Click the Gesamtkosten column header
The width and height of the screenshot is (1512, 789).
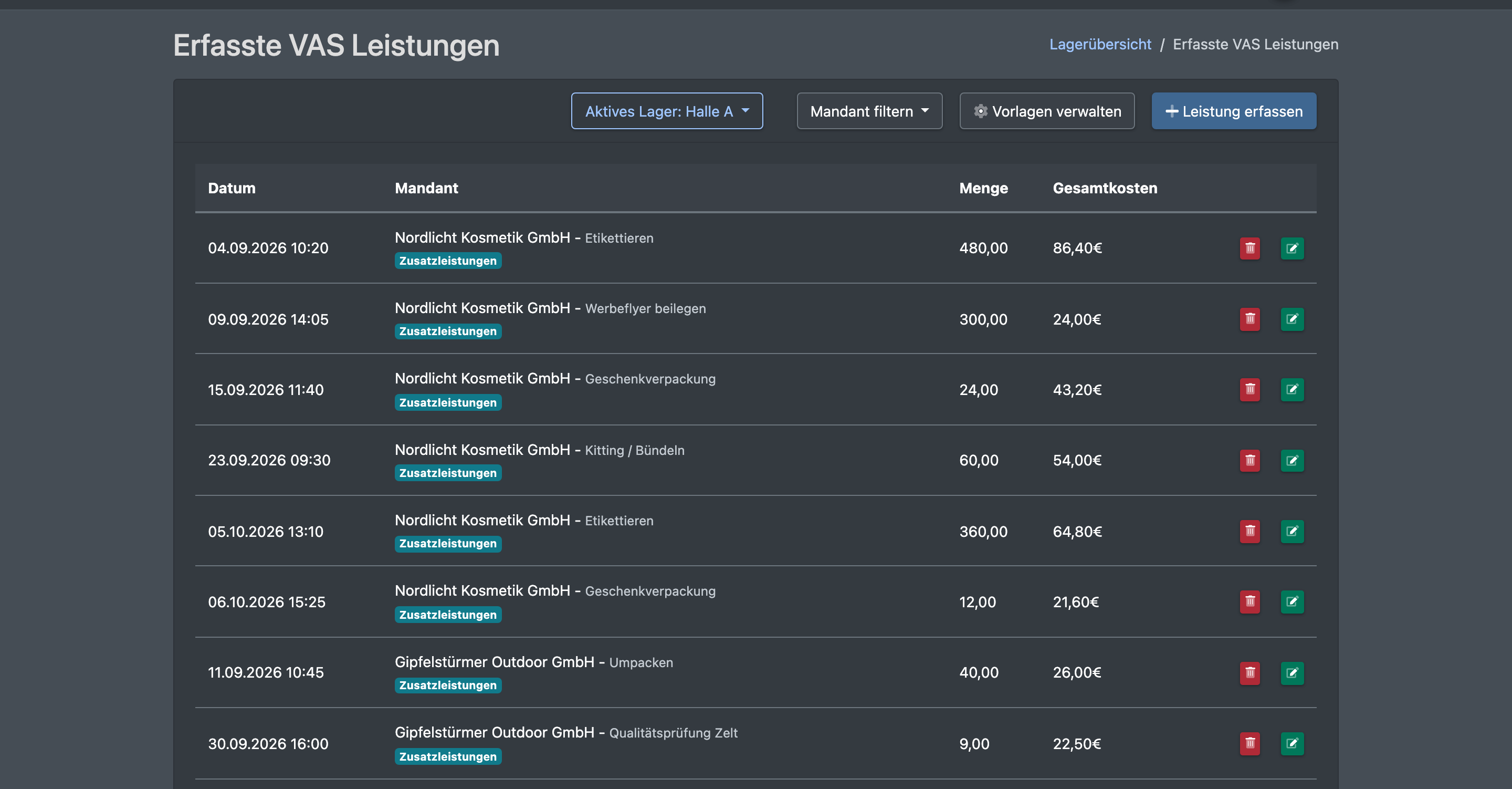(x=1105, y=188)
